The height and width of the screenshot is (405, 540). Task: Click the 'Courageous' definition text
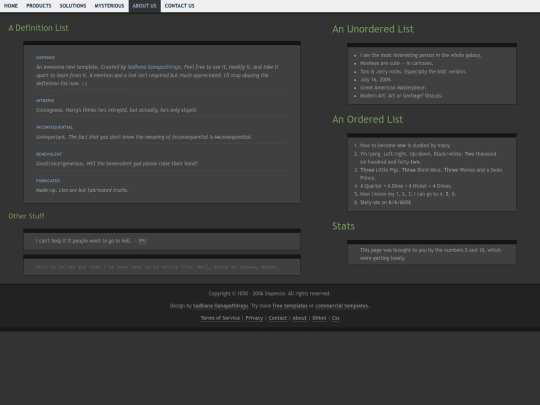coord(116,110)
